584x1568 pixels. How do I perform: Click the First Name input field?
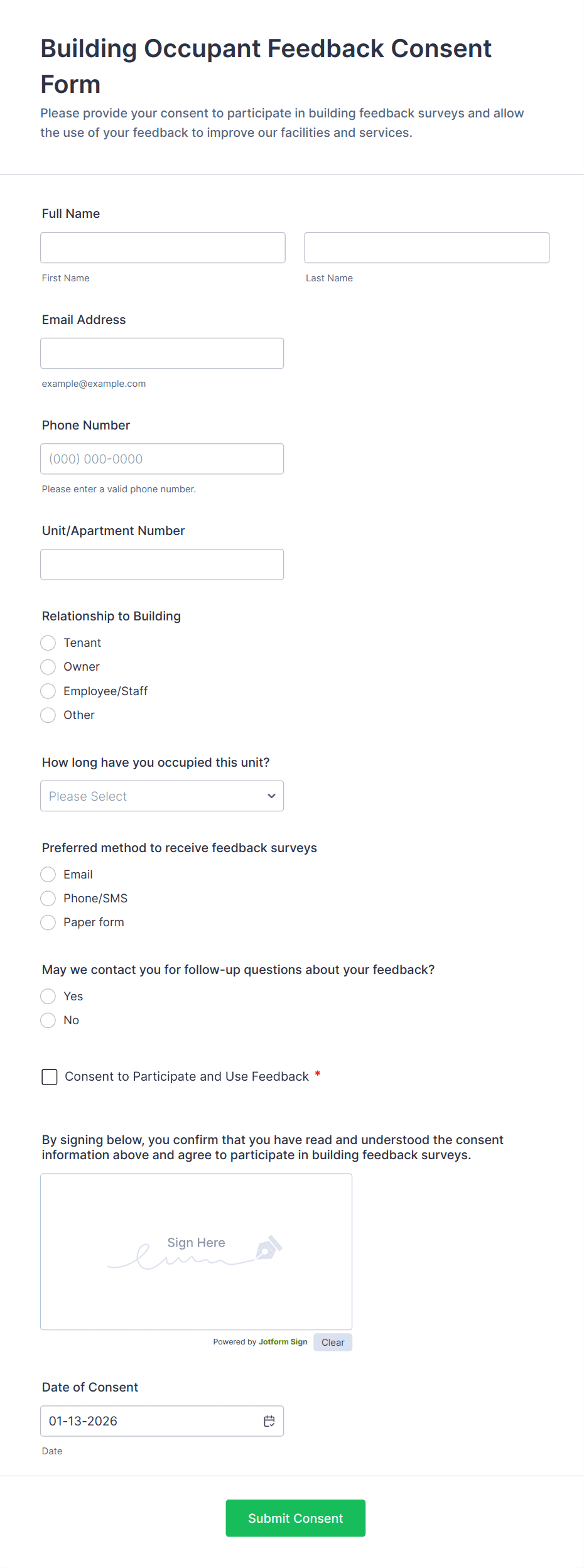coord(162,247)
